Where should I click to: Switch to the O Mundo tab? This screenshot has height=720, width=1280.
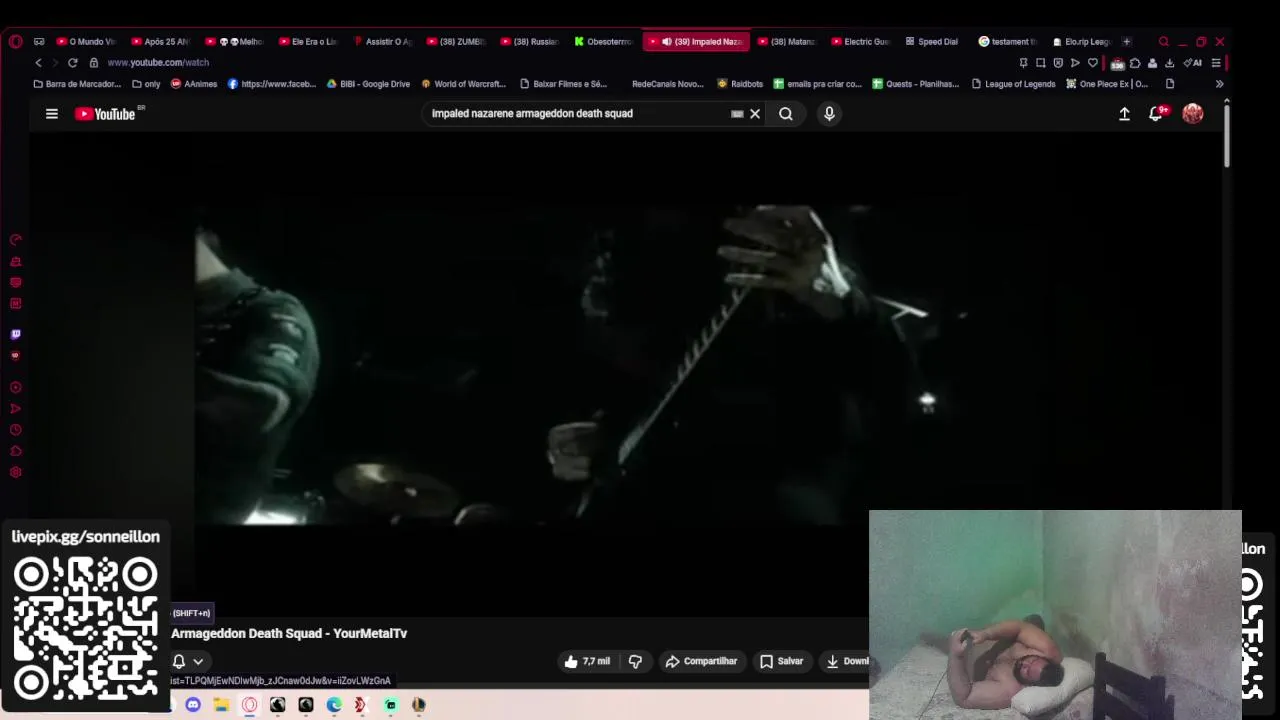pos(86,42)
